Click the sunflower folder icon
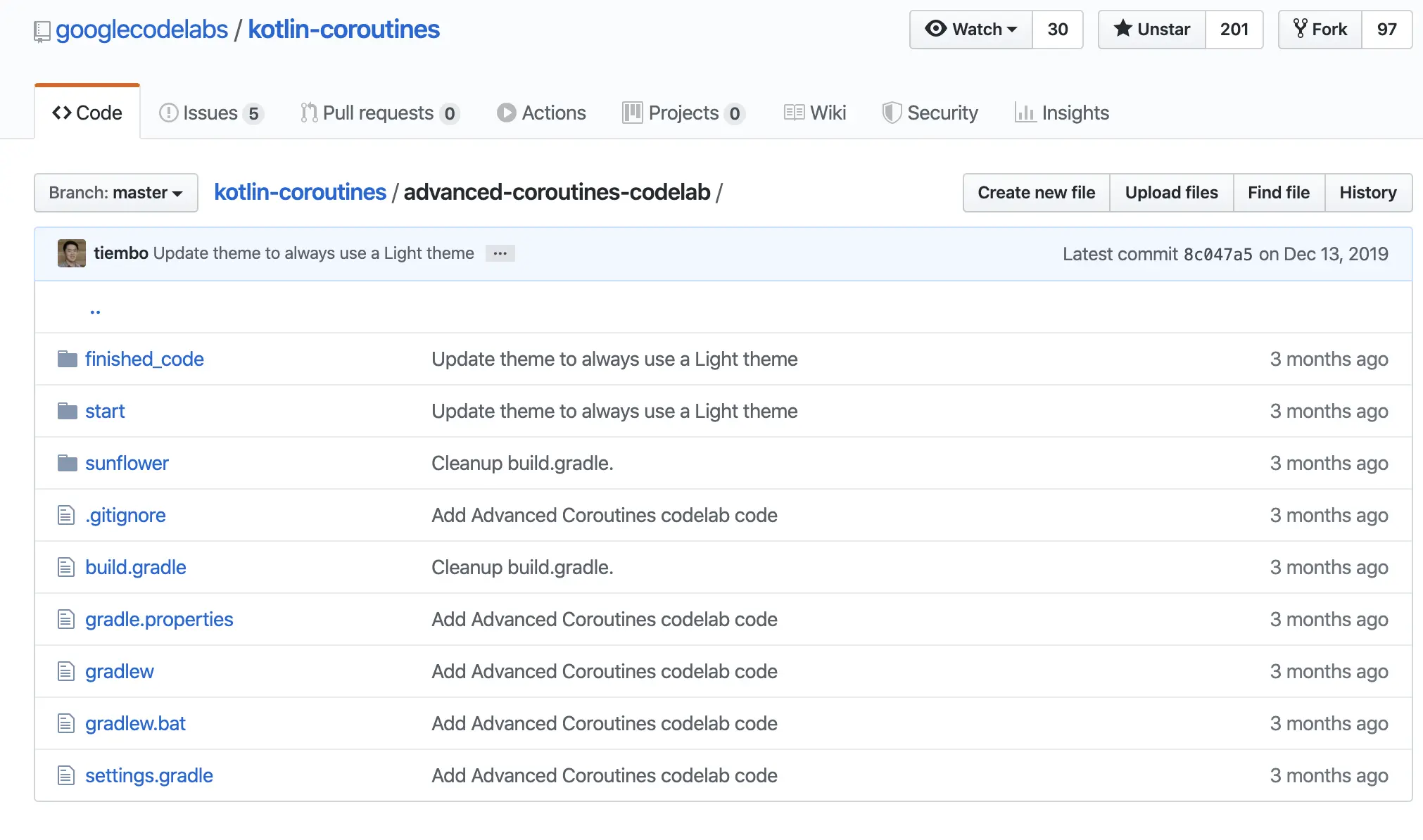Screen dimensions: 1423x840 (68, 463)
